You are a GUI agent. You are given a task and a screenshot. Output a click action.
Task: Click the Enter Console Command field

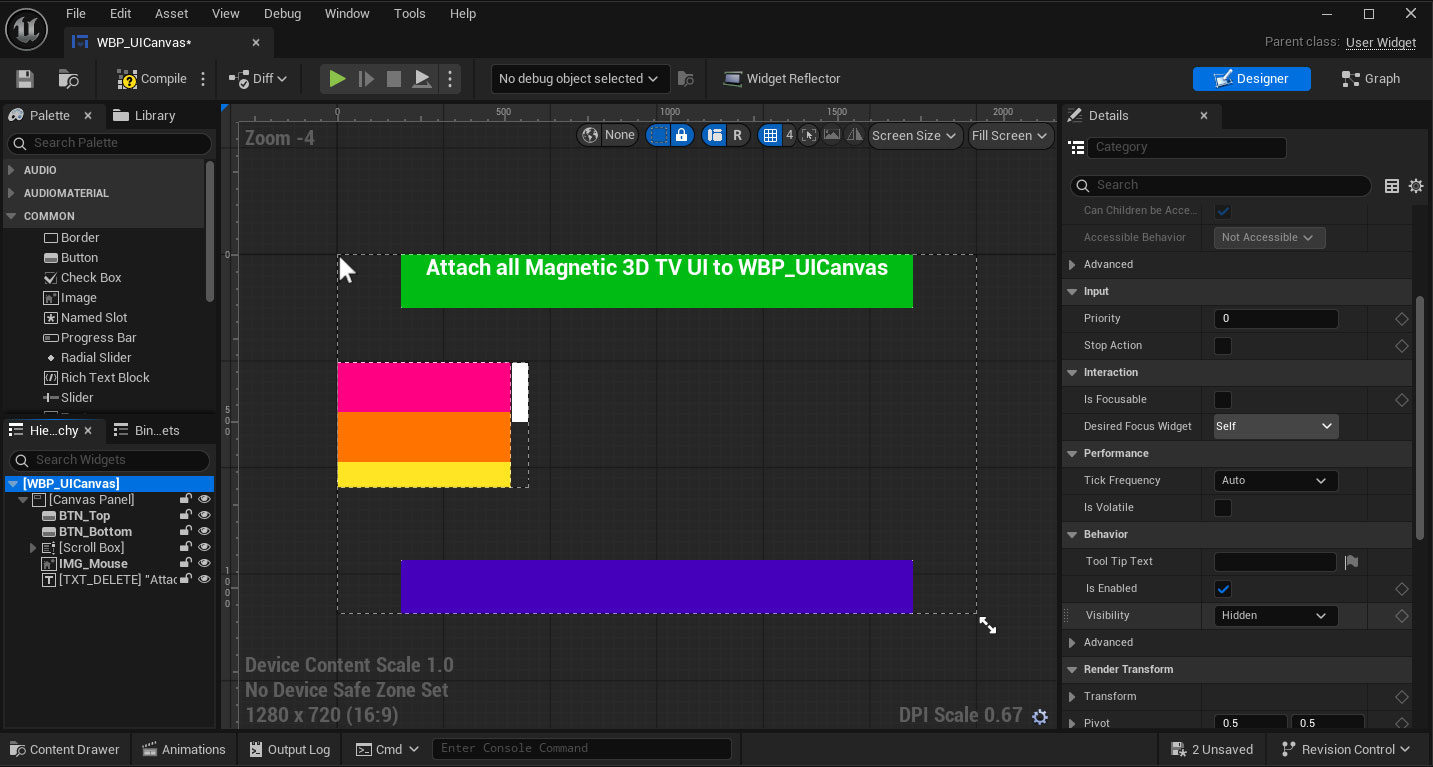tap(581, 748)
